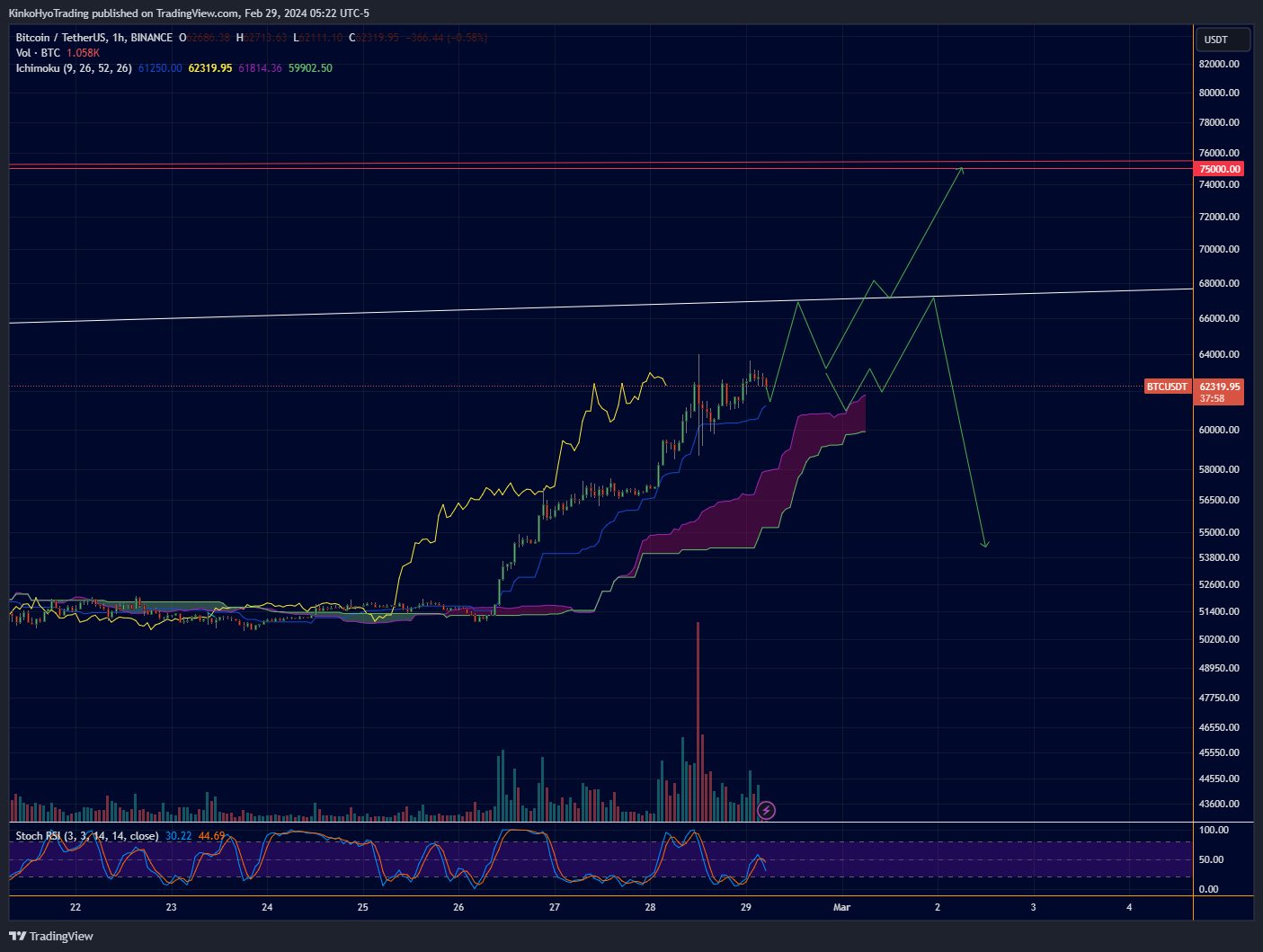Click the 58000.00 price axis label
The height and width of the screenshot is (952, 1263).
pyautogui.click(x=1220, y=469)
